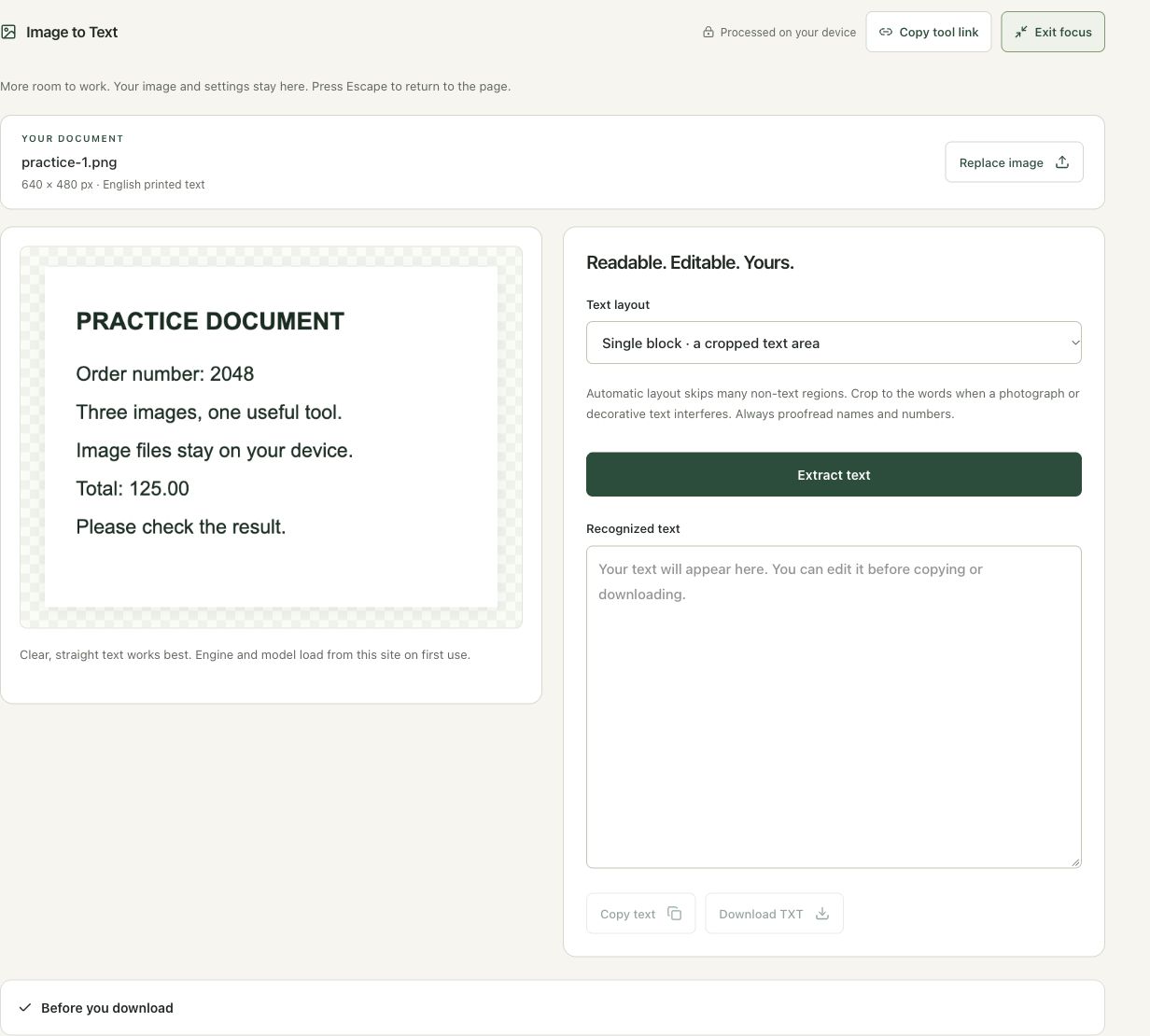Screen dimensions: 1150x1036
Task: Click the Replace image button
Action: [1014, 162]
